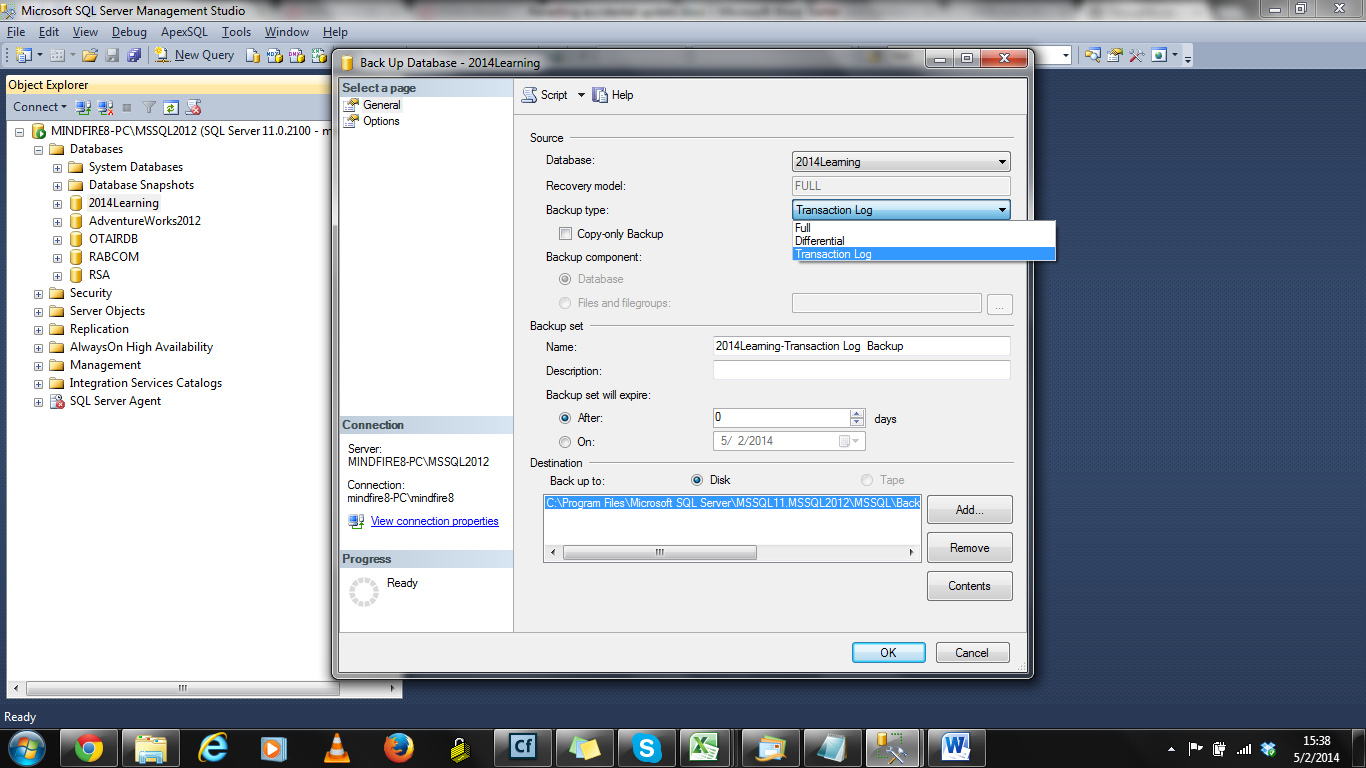Choose Differential from backup type list
Screen dimensions: 1366x768
924,241
